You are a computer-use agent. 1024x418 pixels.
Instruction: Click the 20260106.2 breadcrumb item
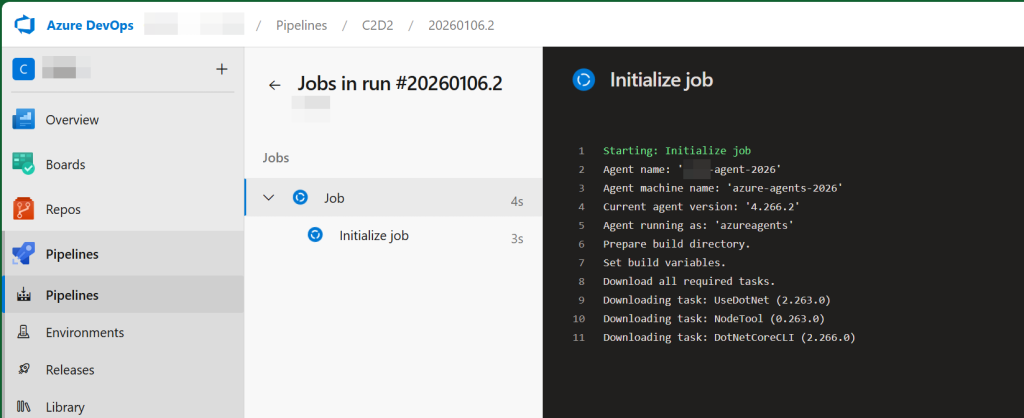click(461, 23)
